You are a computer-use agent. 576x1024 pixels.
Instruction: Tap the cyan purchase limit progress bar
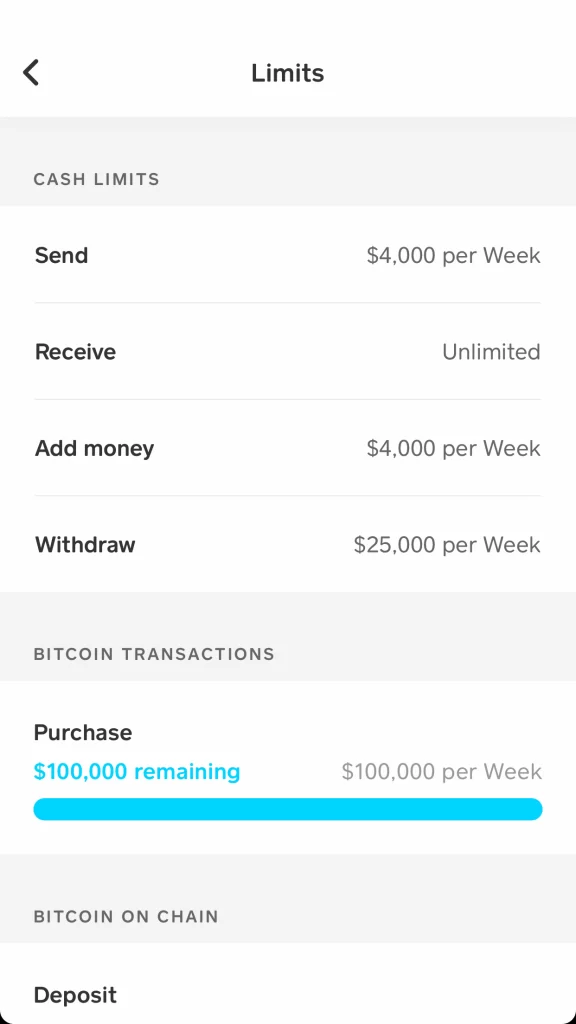pyautogui.click(x=288, y=808)
